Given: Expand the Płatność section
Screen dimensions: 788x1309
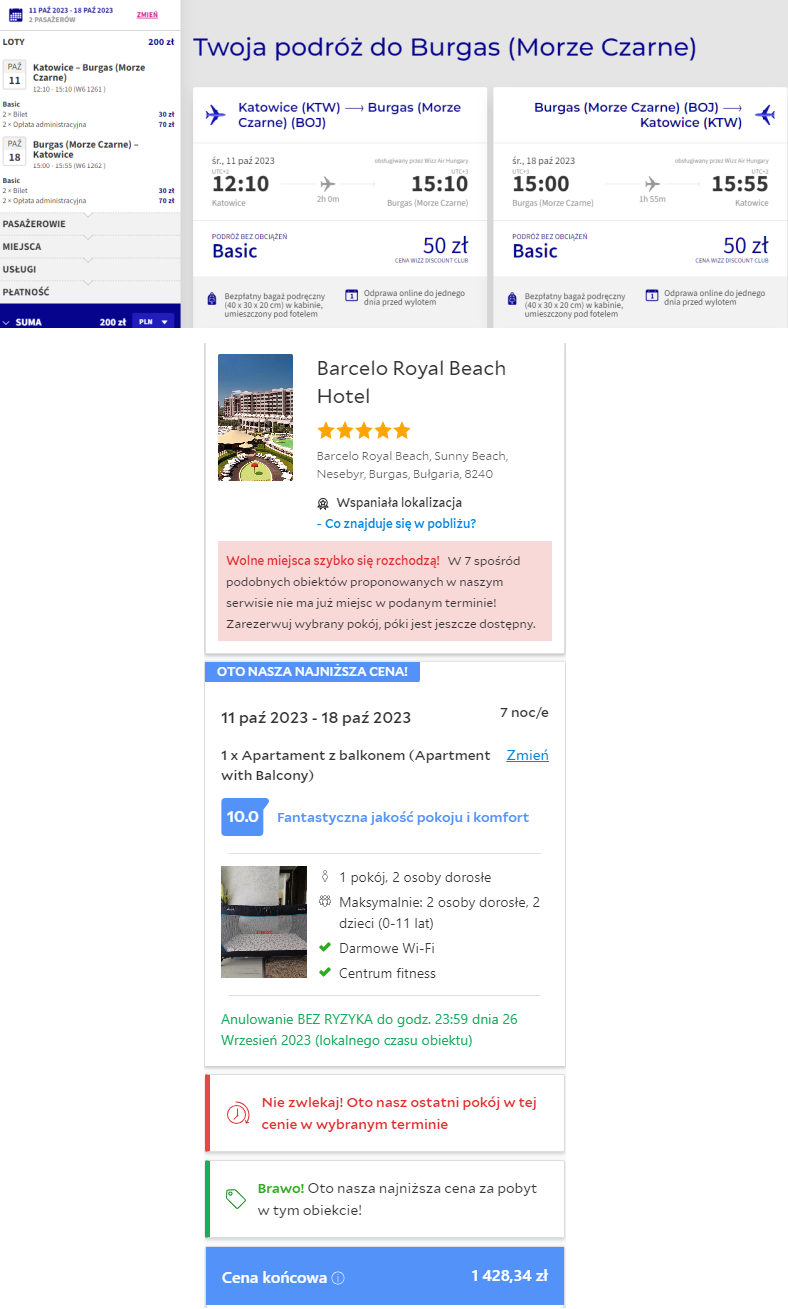Looking at the screenshot, I should tap(88, 292).
